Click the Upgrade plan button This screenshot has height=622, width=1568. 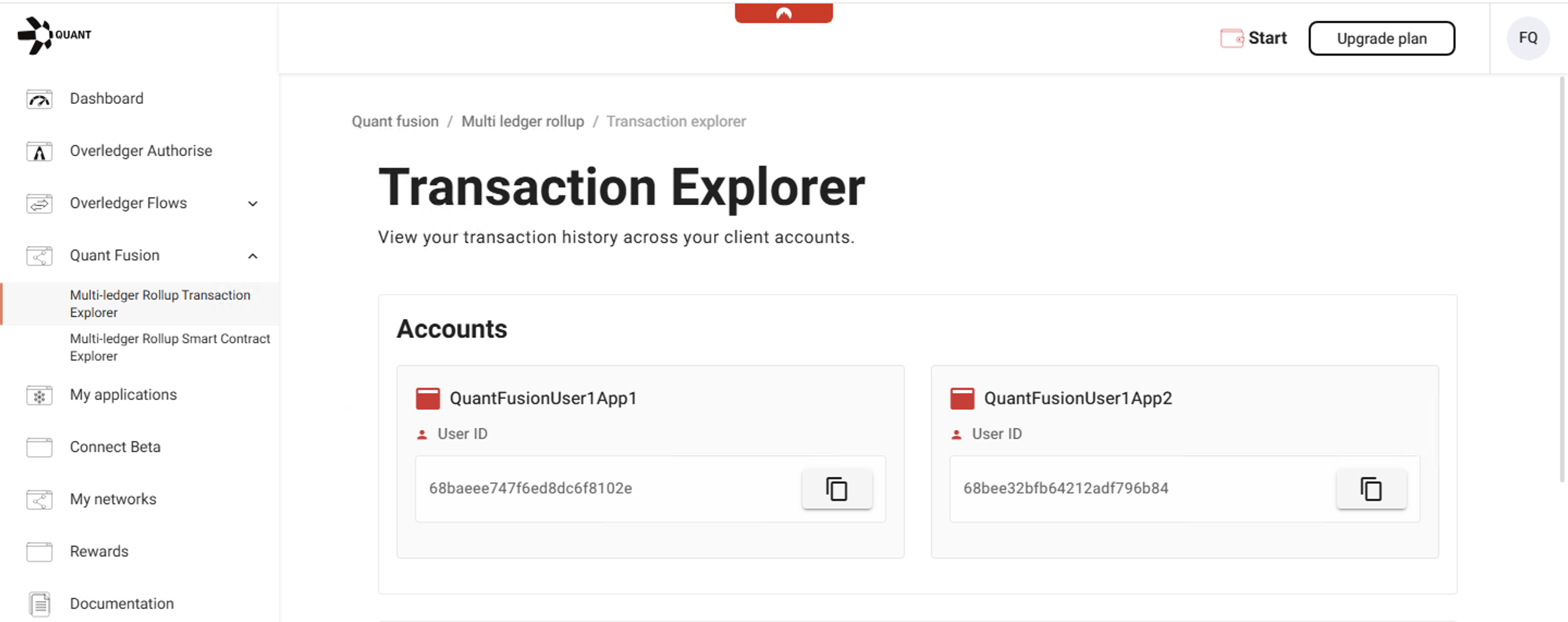pyautogui.click(x=1381, y=38)
